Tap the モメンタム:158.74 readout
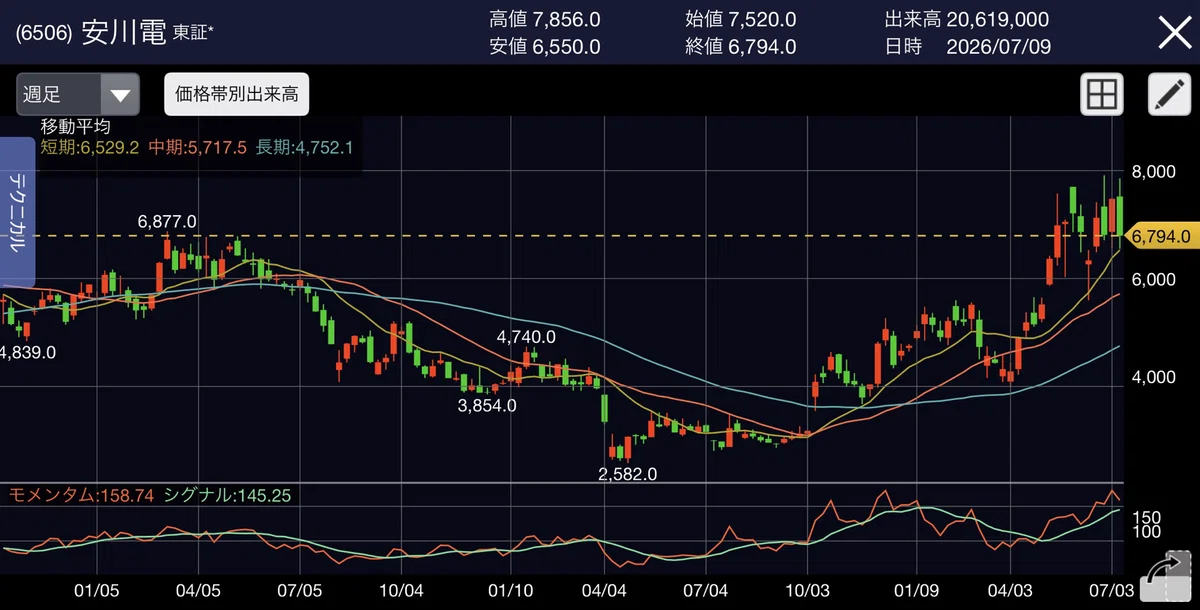Image resolution: width=1200 pixels, height=610 pixels. [x=81, y=495]
